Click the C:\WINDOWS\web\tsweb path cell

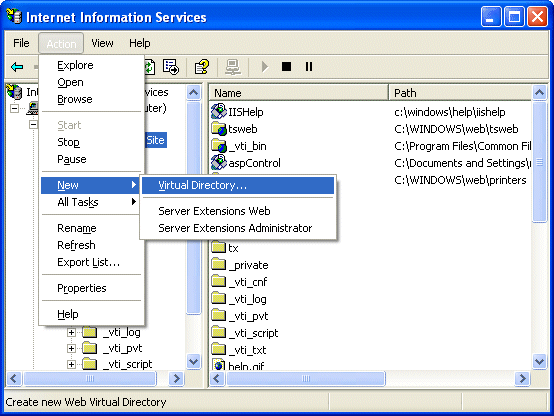456,129
